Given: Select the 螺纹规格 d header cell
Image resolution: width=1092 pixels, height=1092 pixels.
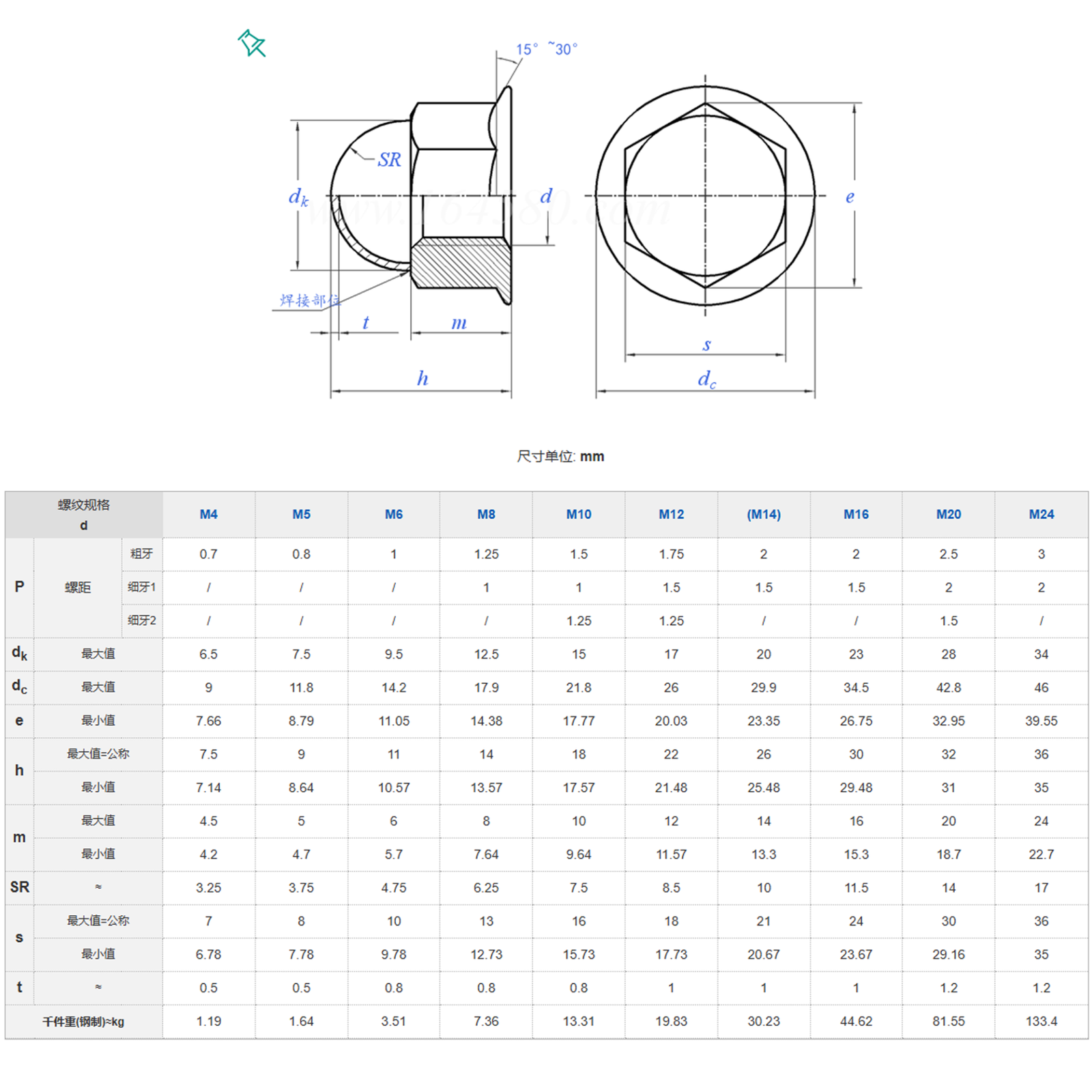Looking at the screenshot, I should tap(83, 515).
